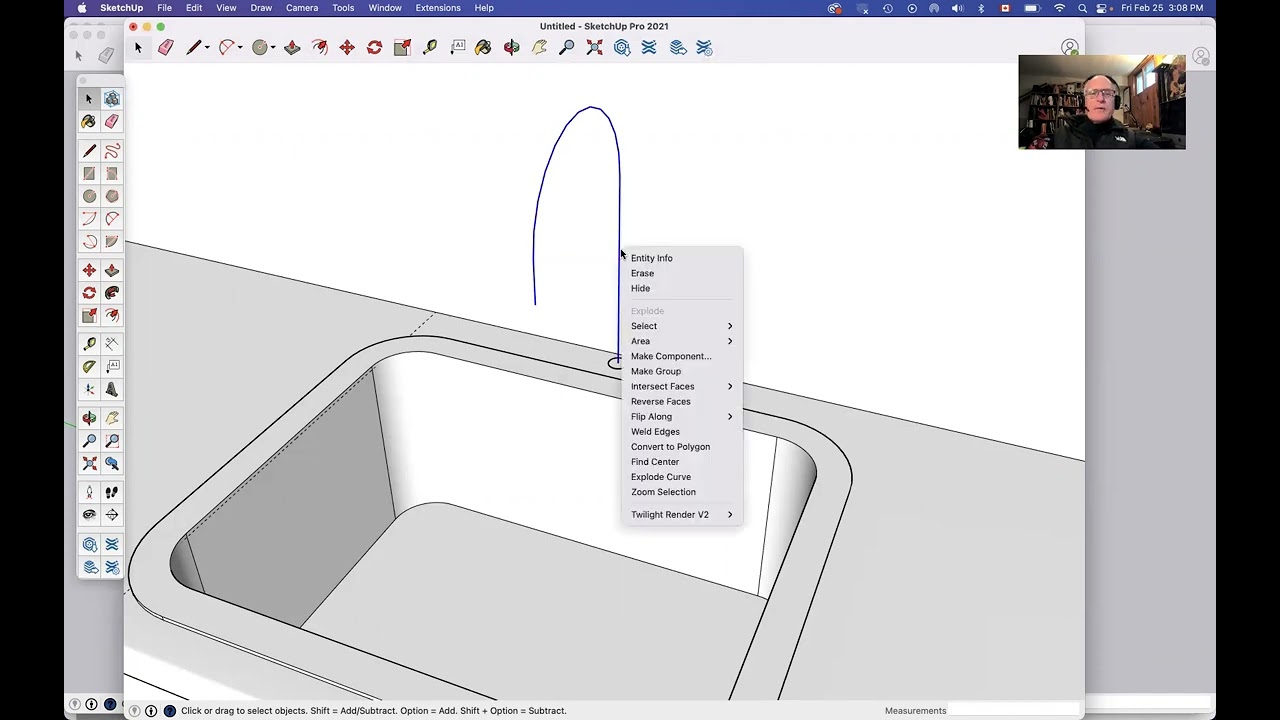Pick the Scale tool in the top toolbar
This screenshot has width=1280, height=720.
[402, 47]
